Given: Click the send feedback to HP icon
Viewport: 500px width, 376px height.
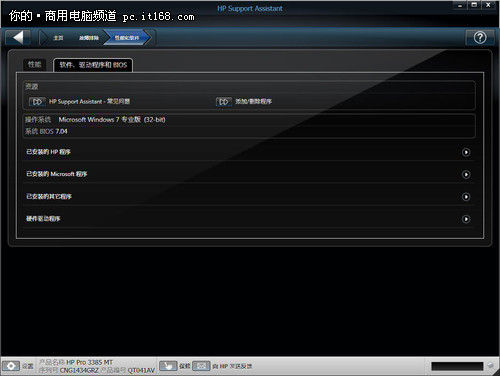Looking at the screenshot, I should 201,366.
